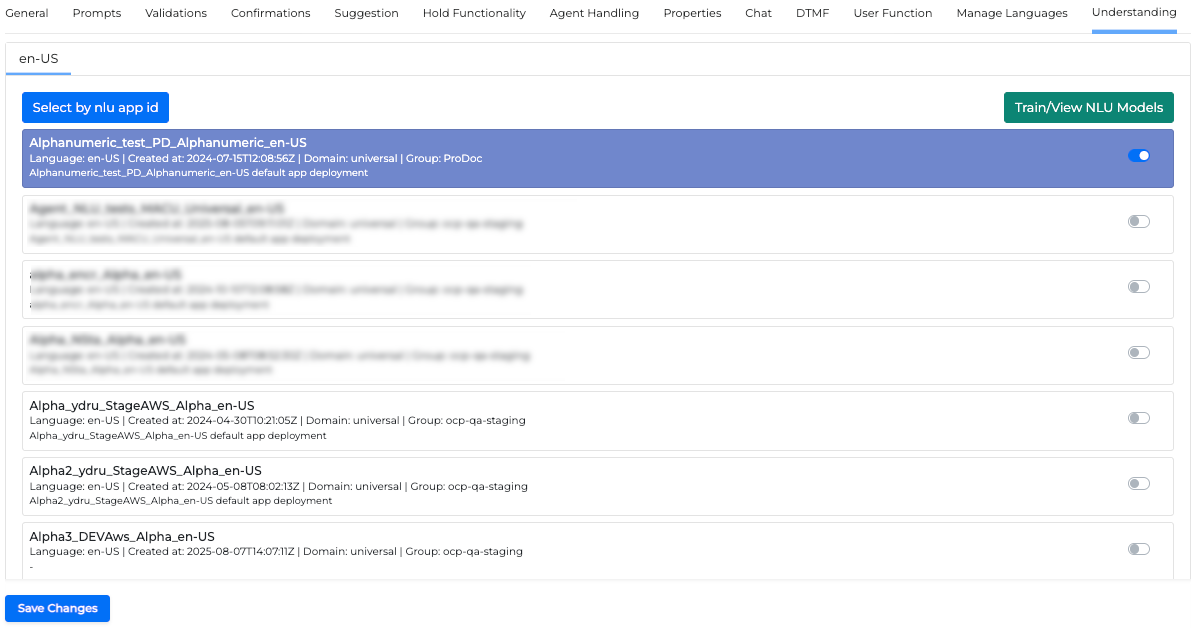Switch to the General tab
The height and width of the screenshot is (628, 1194).
[x=27, y=14]
